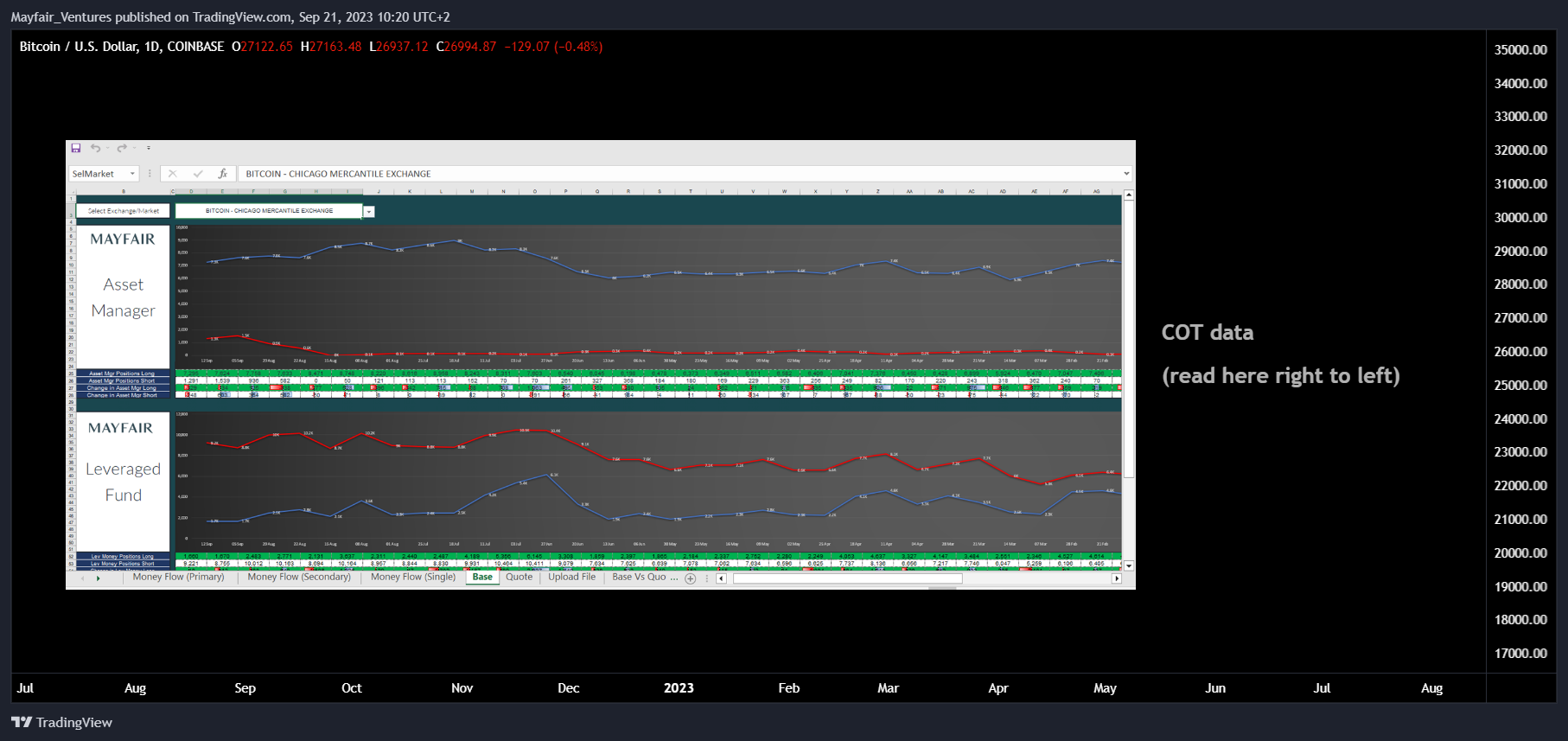Click the Excel Redo arrow
Image resolution: width=1568 pixels, height=741 pixels.
(122, 148)
